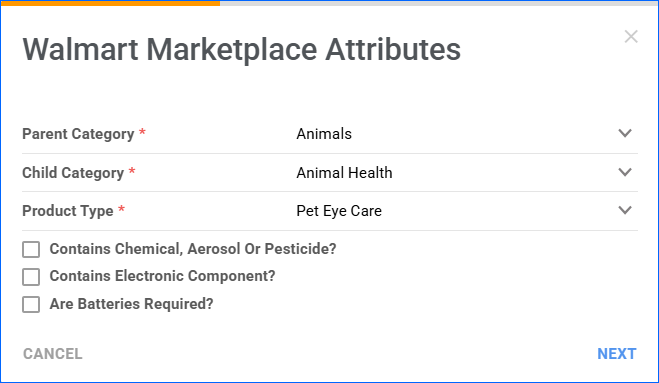The height and width of the screenshot is (383, 659).
Task: Close the Walmart Marketplace Attributes dialog
Action: [631, 37]
